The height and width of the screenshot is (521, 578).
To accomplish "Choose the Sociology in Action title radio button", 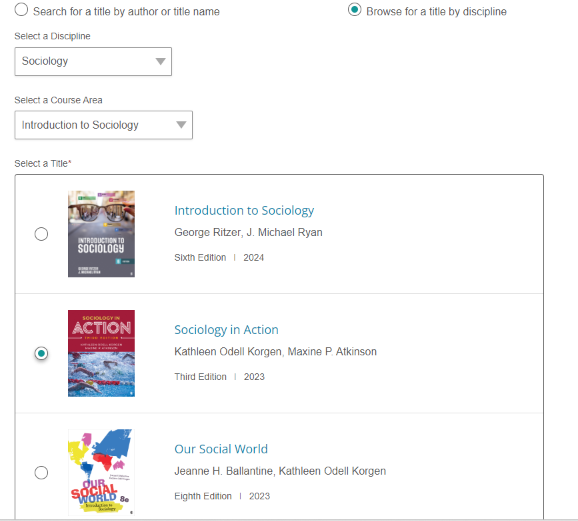I will pyautogui.click(x=41, y=353).
